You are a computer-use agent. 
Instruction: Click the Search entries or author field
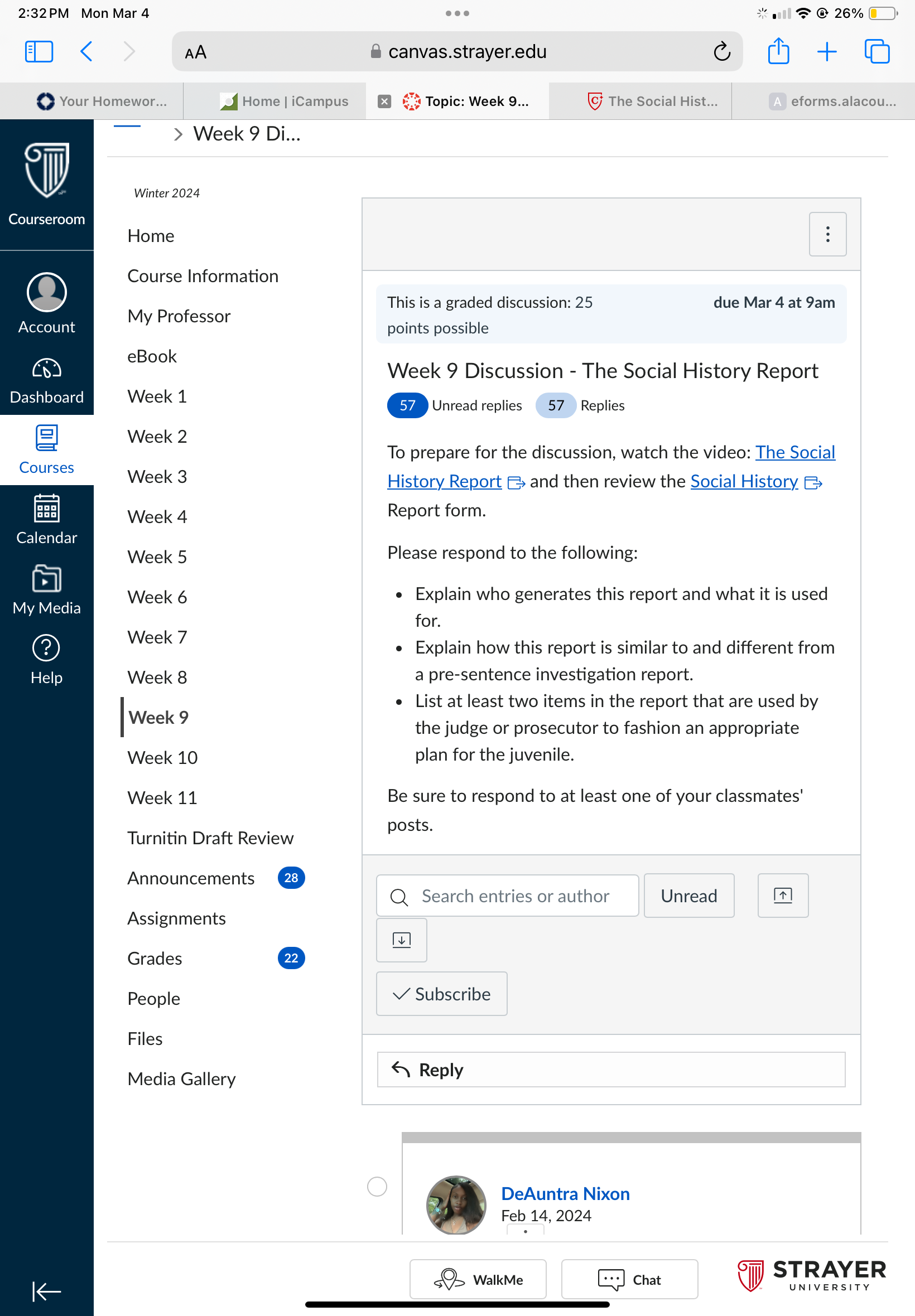(x=507, y=896)
